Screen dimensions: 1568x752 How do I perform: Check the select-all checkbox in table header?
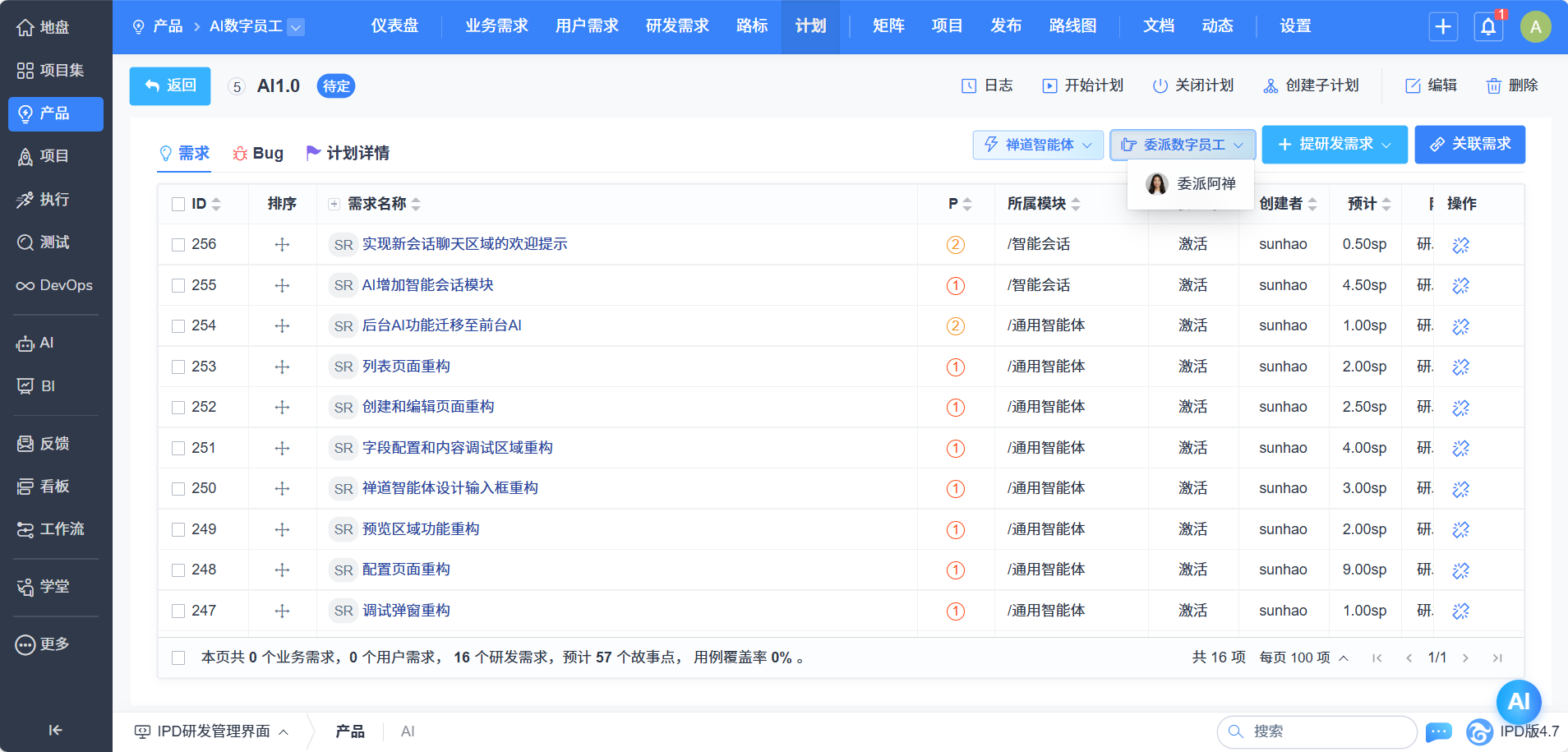point(178,204)
